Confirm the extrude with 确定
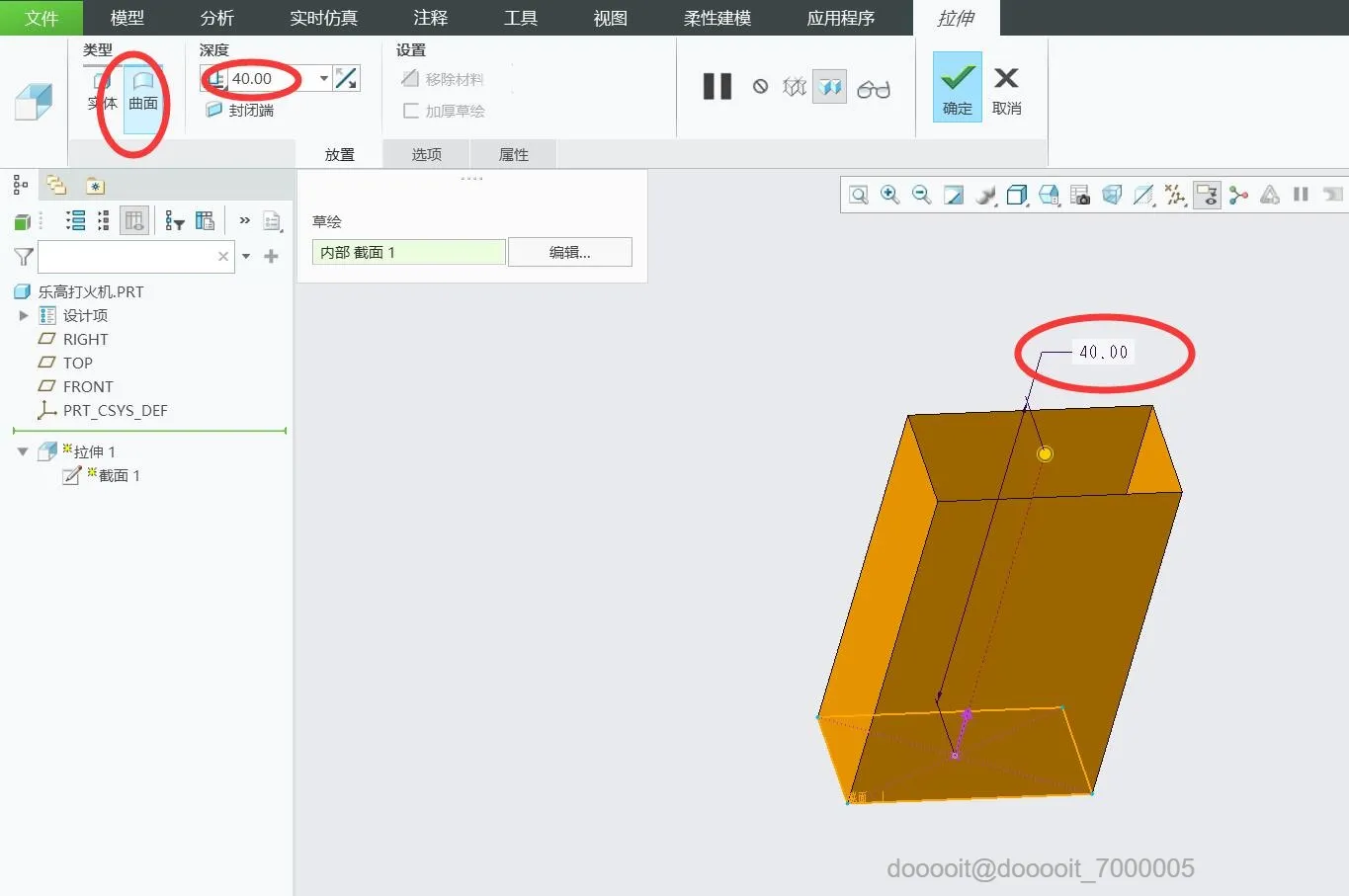Image resolution: width=1349 pixels, height=896 pixels. (958, 87)
